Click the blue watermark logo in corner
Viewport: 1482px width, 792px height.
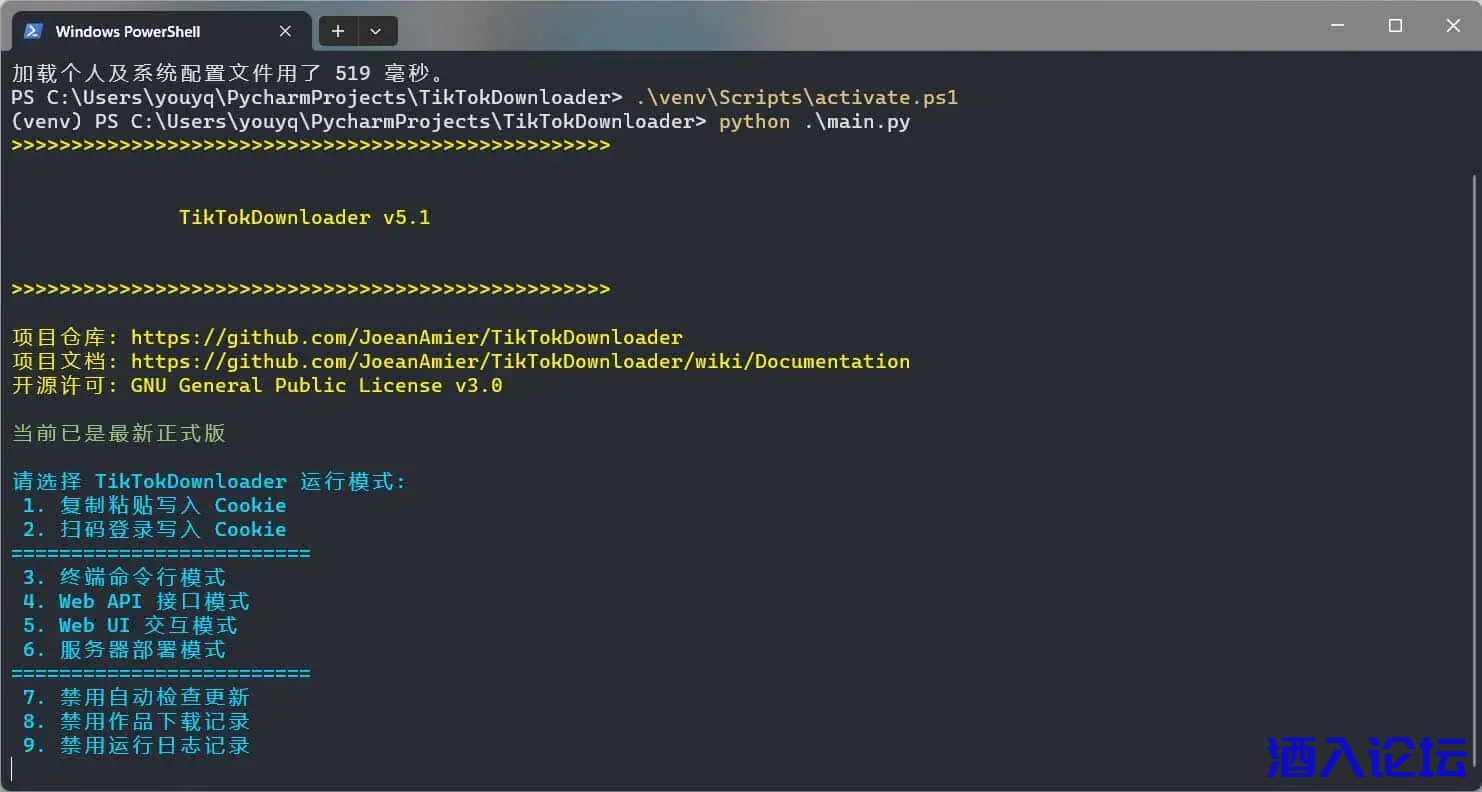click(1366, 757)
